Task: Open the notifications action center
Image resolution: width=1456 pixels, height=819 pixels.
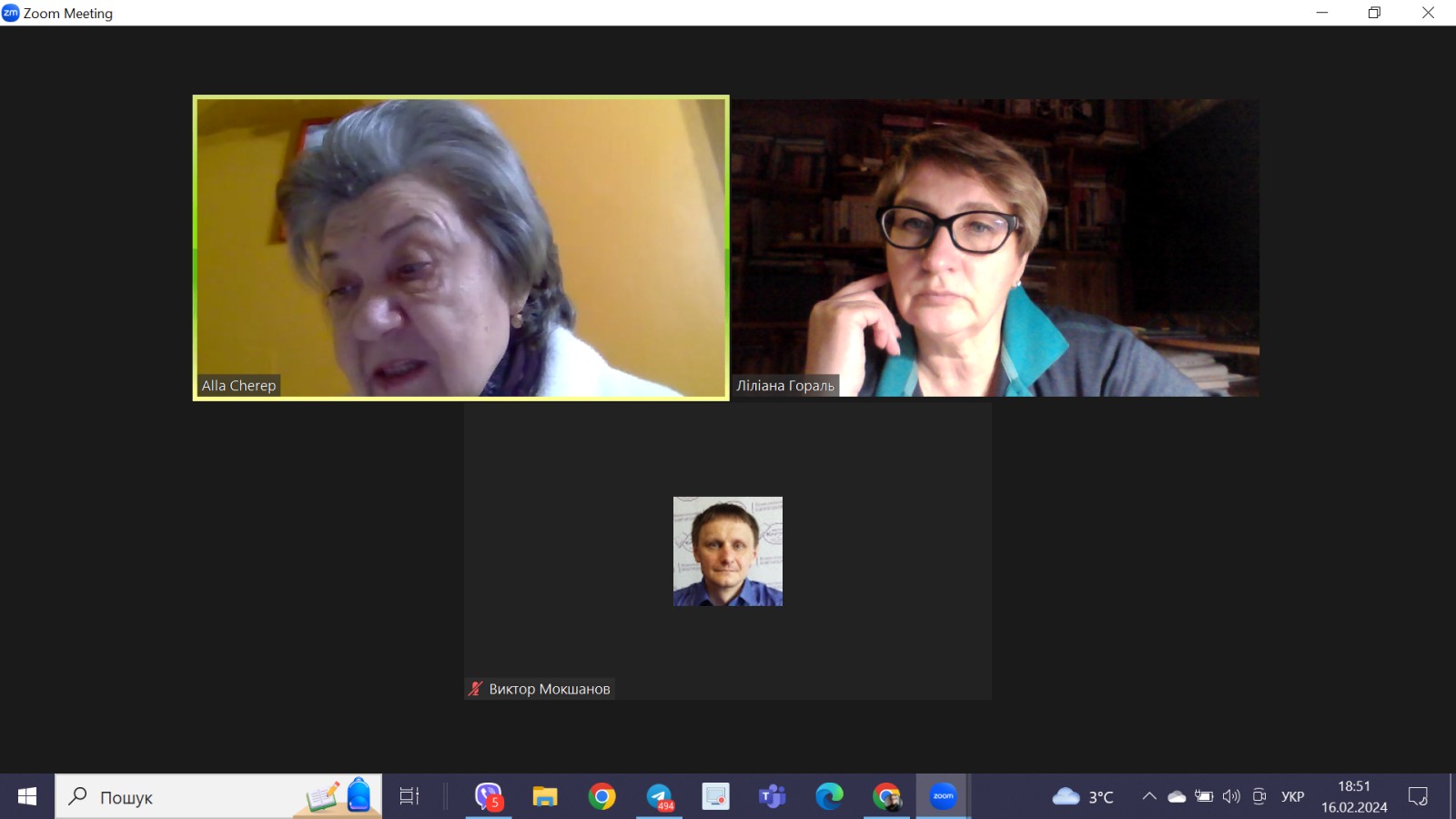Action: [1418, 796]
